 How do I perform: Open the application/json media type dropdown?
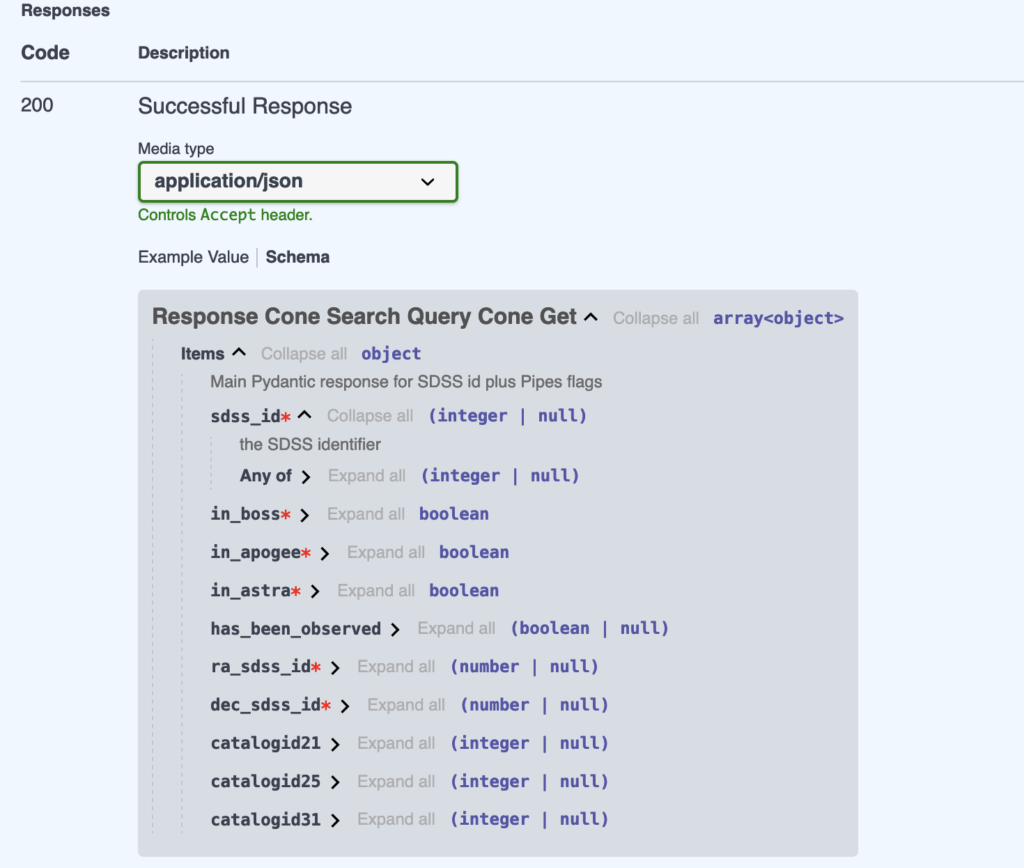pyautogui.click(x=297, y=182)
